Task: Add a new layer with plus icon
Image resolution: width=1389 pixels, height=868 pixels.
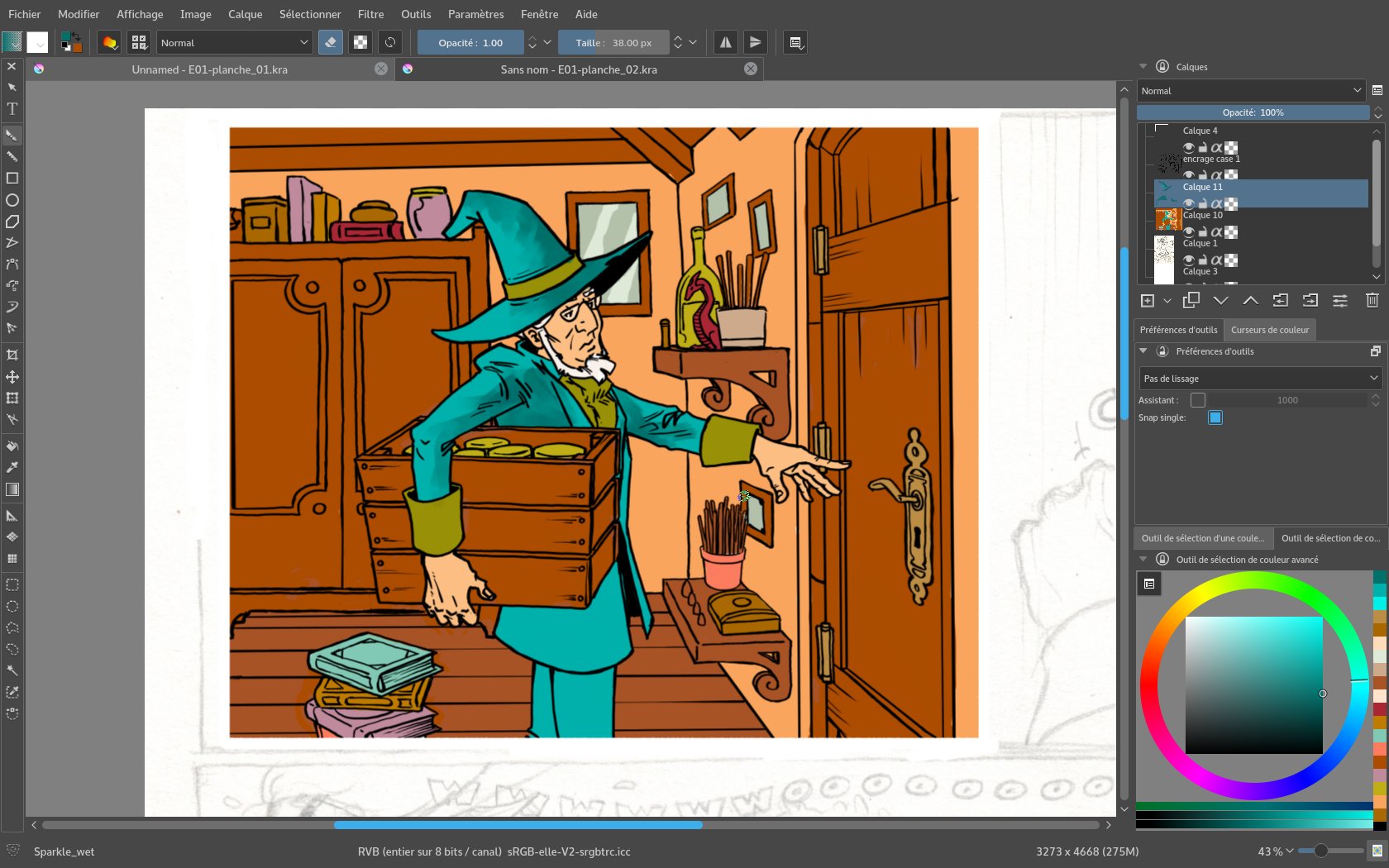Action: coord(1148,300)
